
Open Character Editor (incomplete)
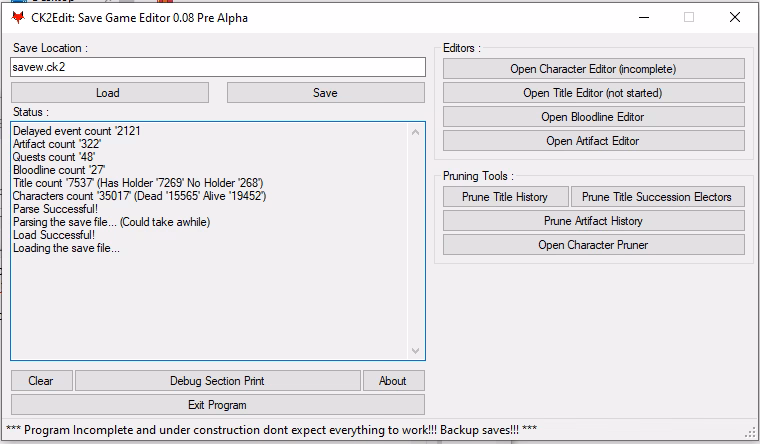(594, 69)
